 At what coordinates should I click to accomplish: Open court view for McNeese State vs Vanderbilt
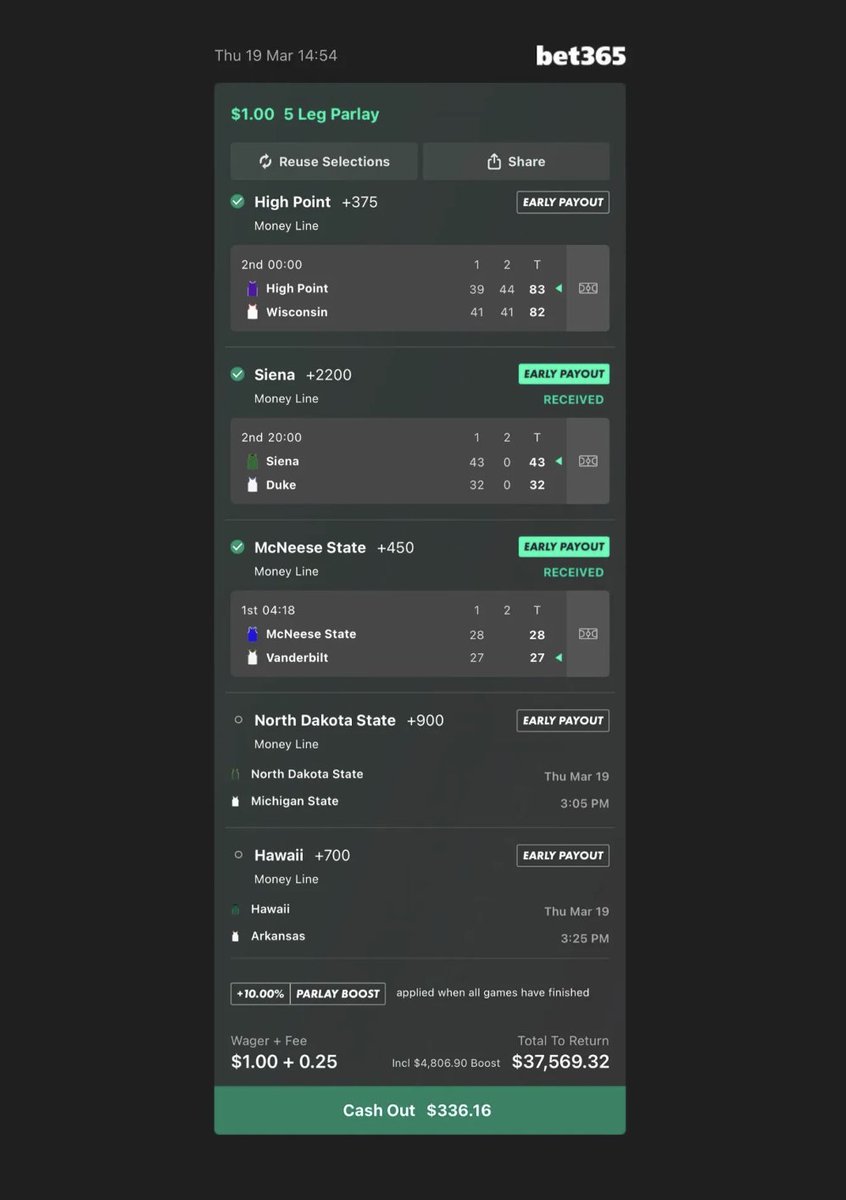coord(588,634)
